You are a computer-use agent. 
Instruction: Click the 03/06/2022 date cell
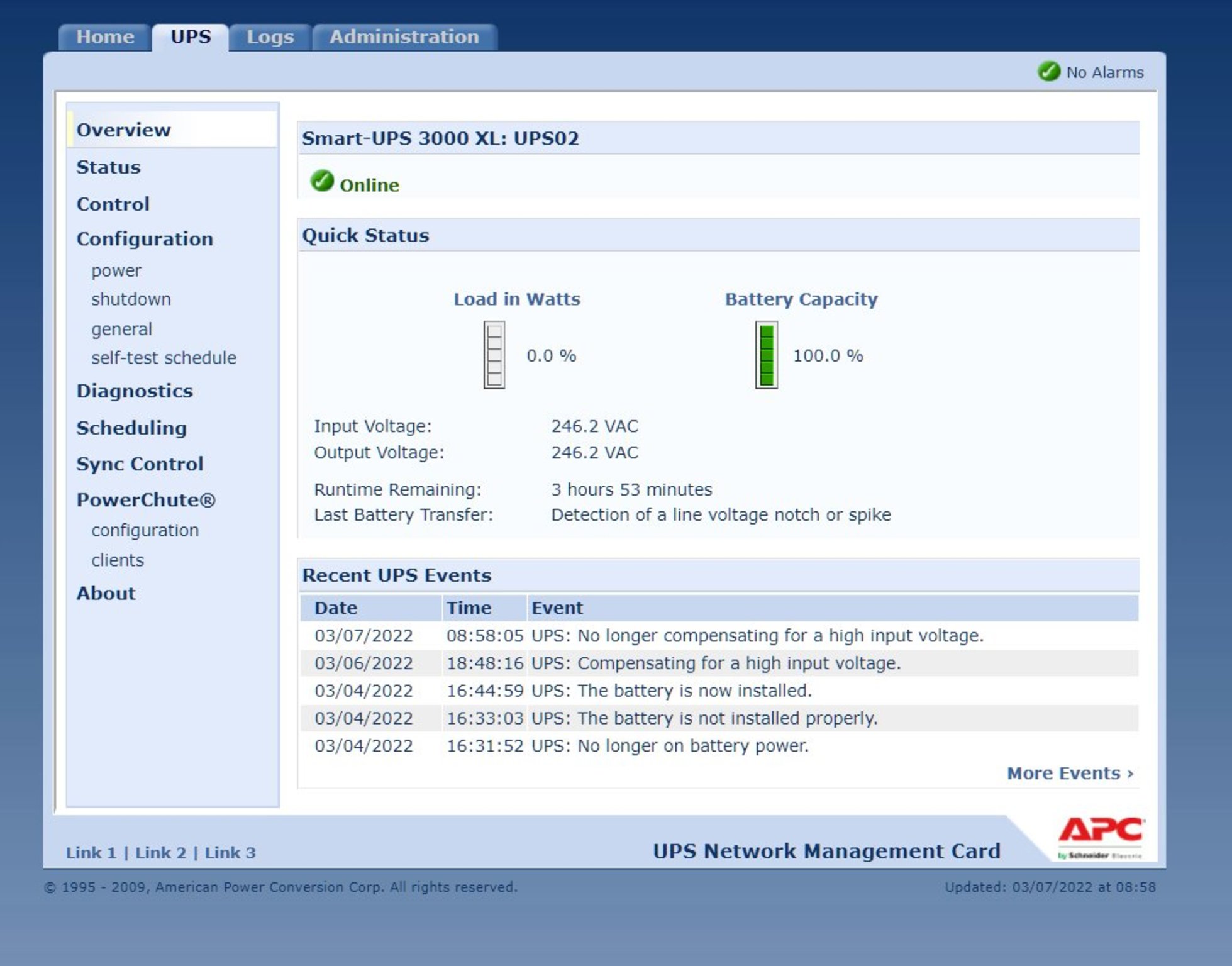coord(363,663)
